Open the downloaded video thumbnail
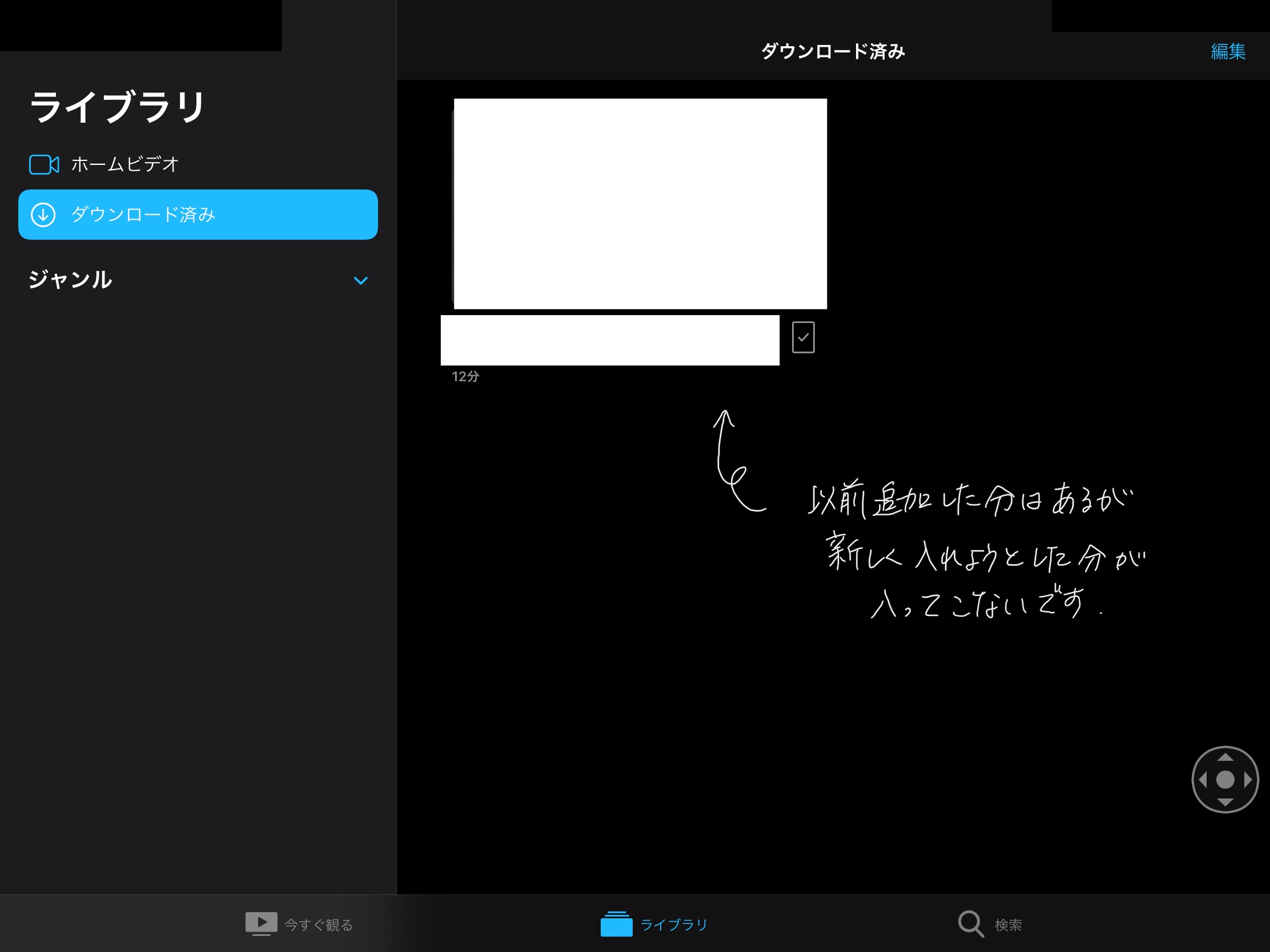Viewport: 1270px width, 952px height. tap(640, 204)
